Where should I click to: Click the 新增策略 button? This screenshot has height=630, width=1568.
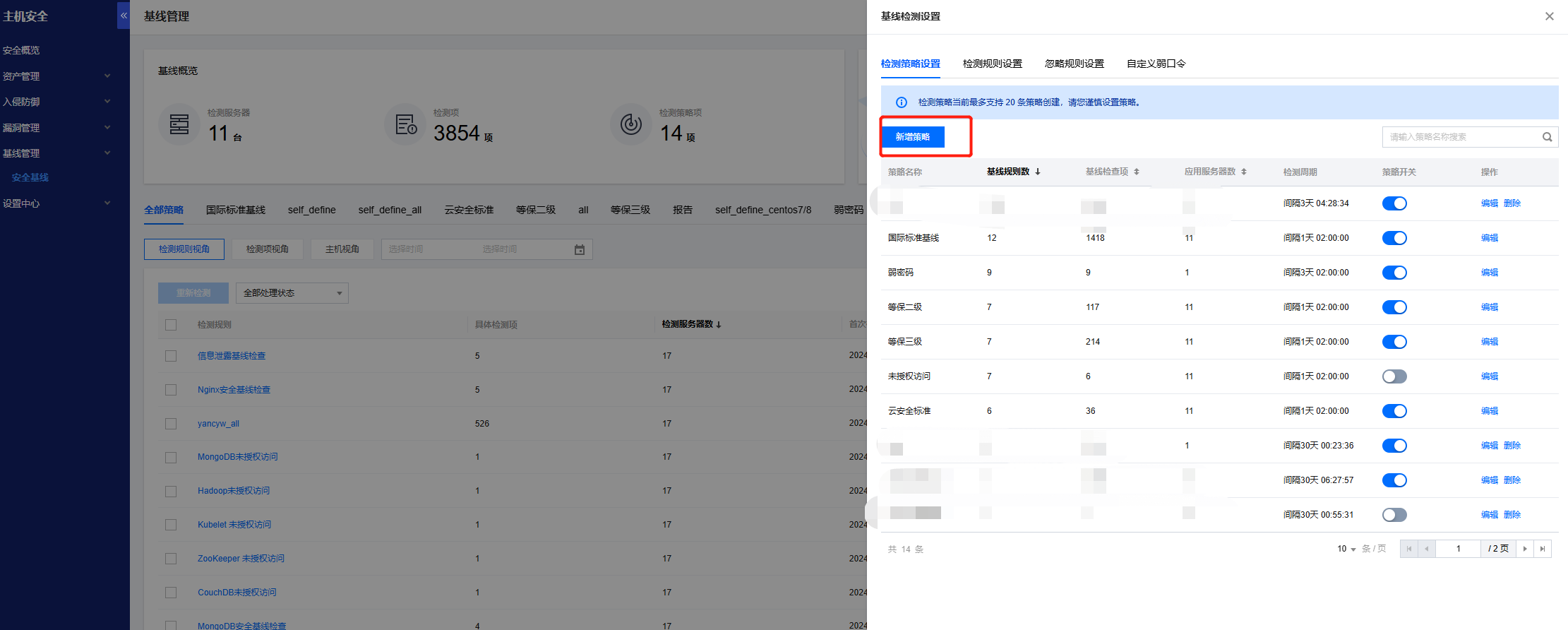[x=912, y=137]
